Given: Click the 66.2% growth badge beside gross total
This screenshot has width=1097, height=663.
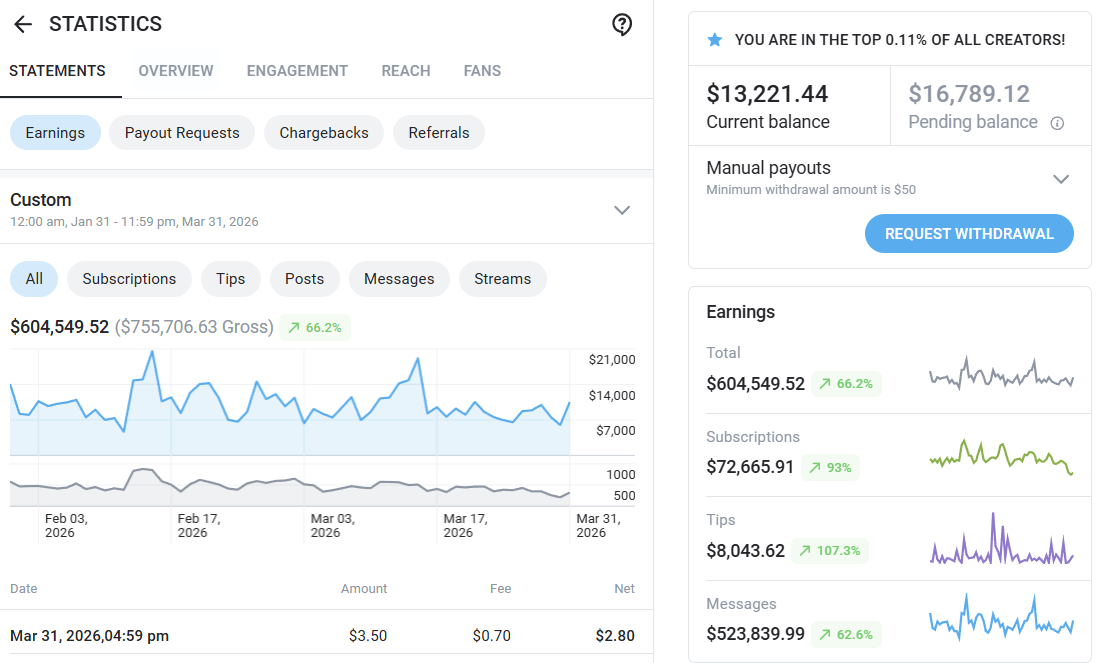Looking at the screenshot, I should point(315,327).
